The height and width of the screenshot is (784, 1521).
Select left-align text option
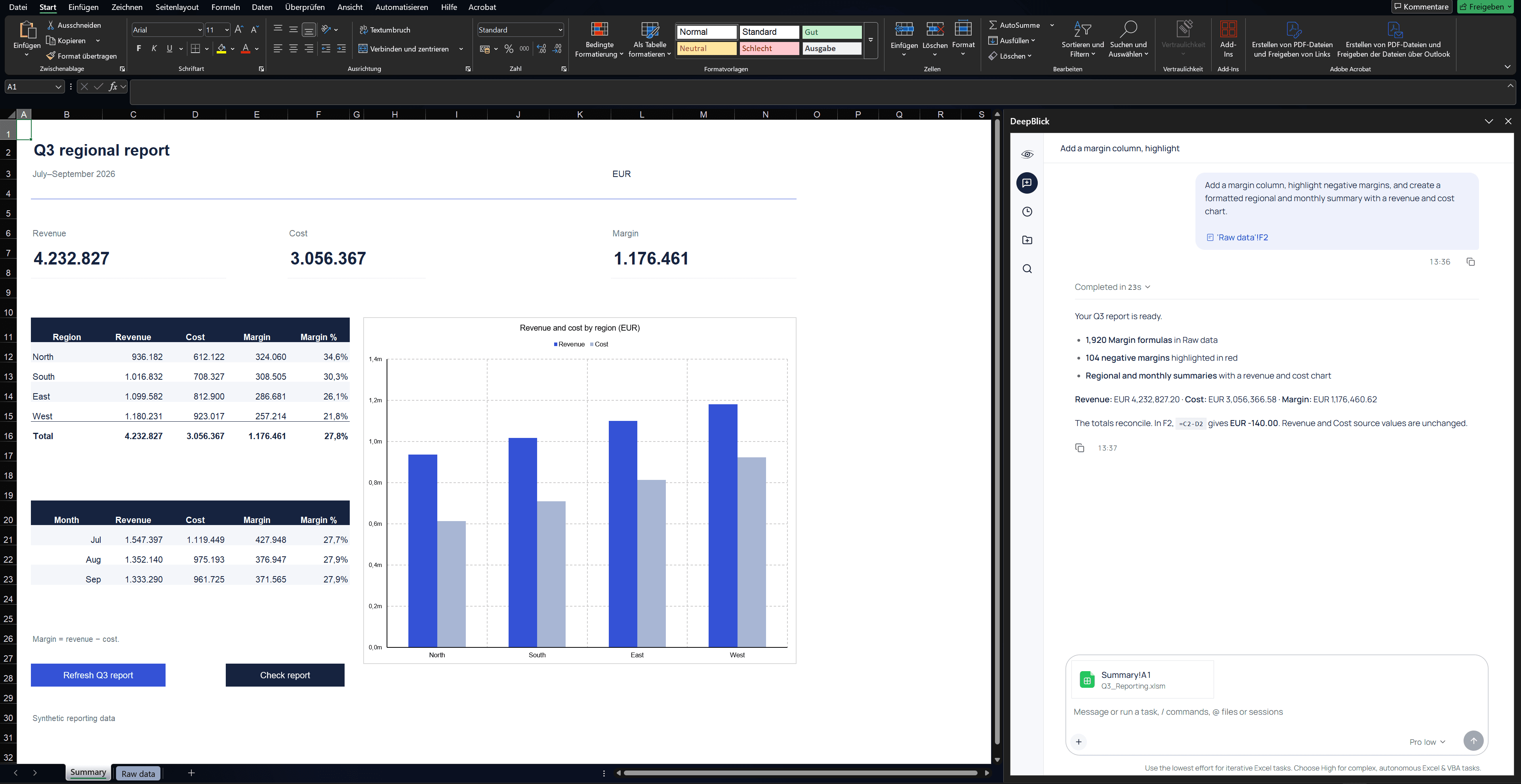coord(278,48)
